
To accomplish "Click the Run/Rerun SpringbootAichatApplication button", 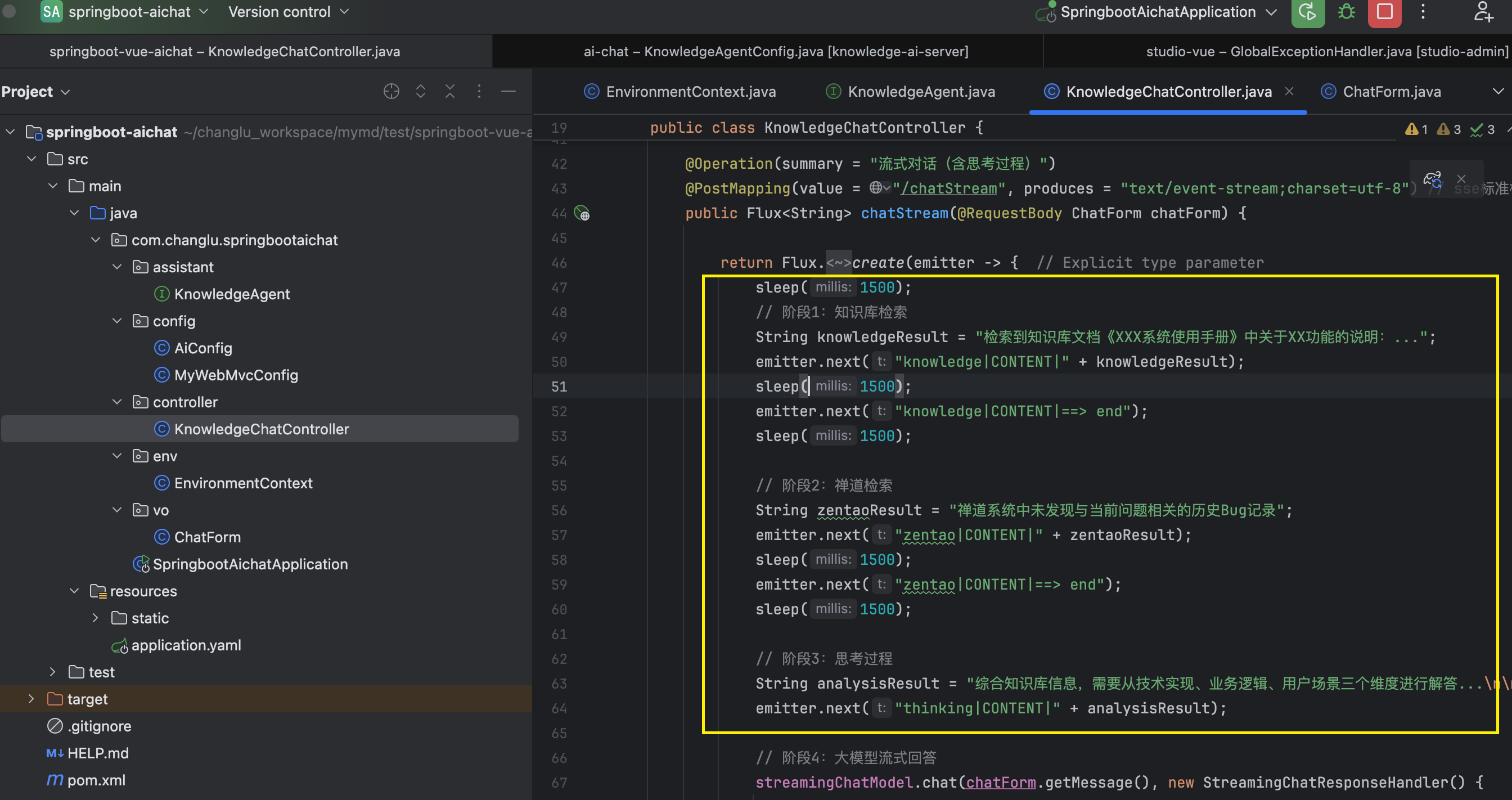I will 1307,12.
